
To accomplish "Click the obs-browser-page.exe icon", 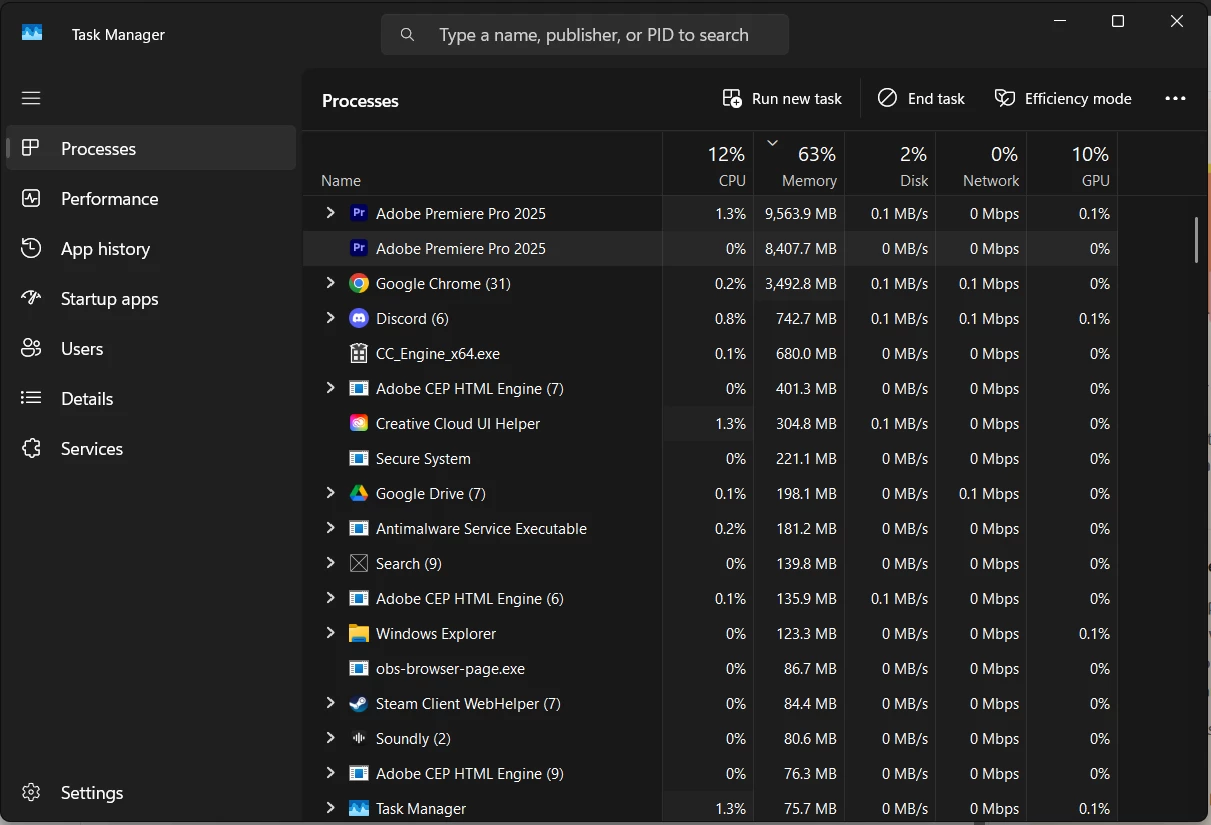I will (x=359, y=668).
